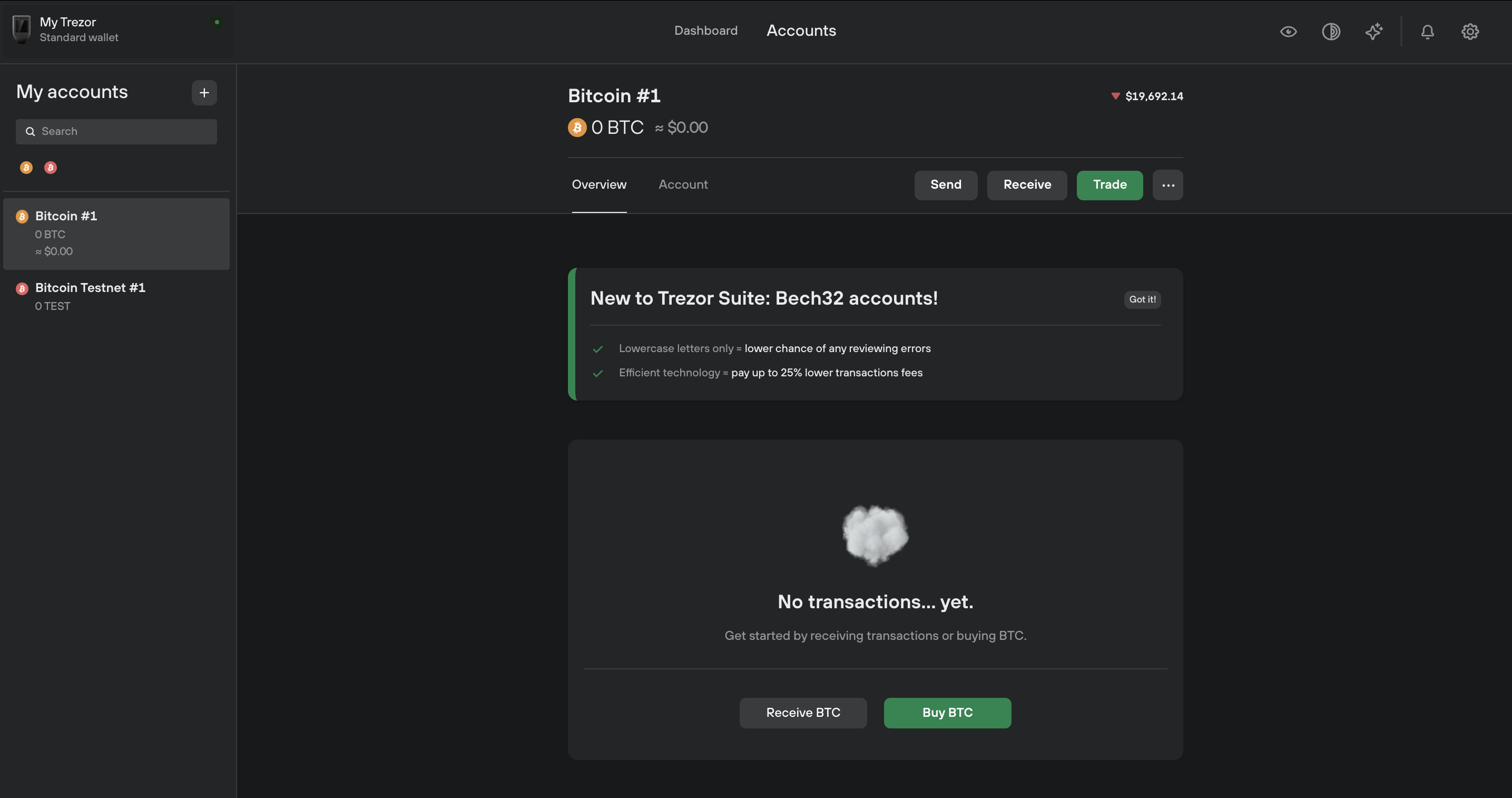1512x798 pixels.
Task: Open settings gear icon
Action: (1470, 32)
